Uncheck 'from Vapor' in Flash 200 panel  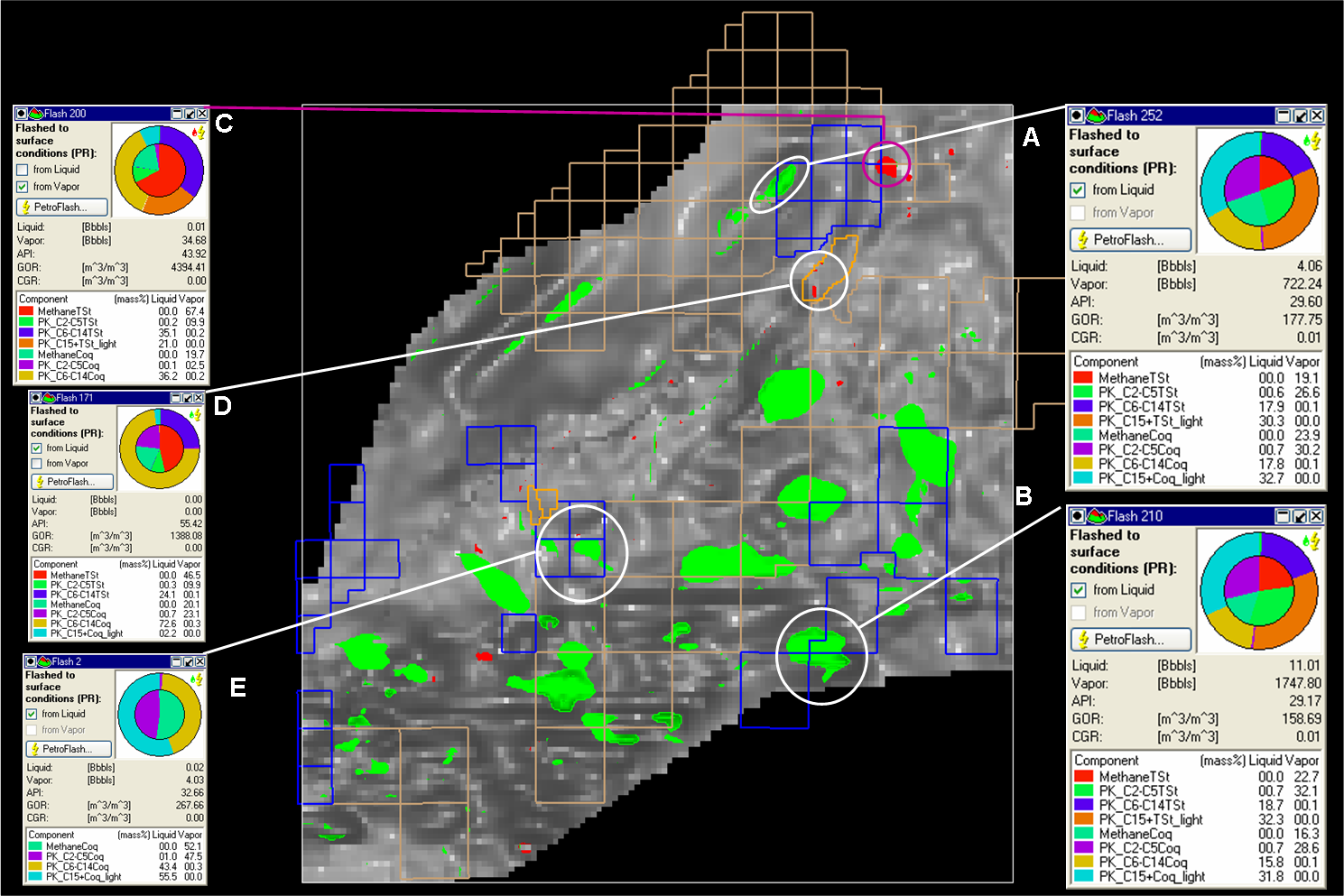23,187
